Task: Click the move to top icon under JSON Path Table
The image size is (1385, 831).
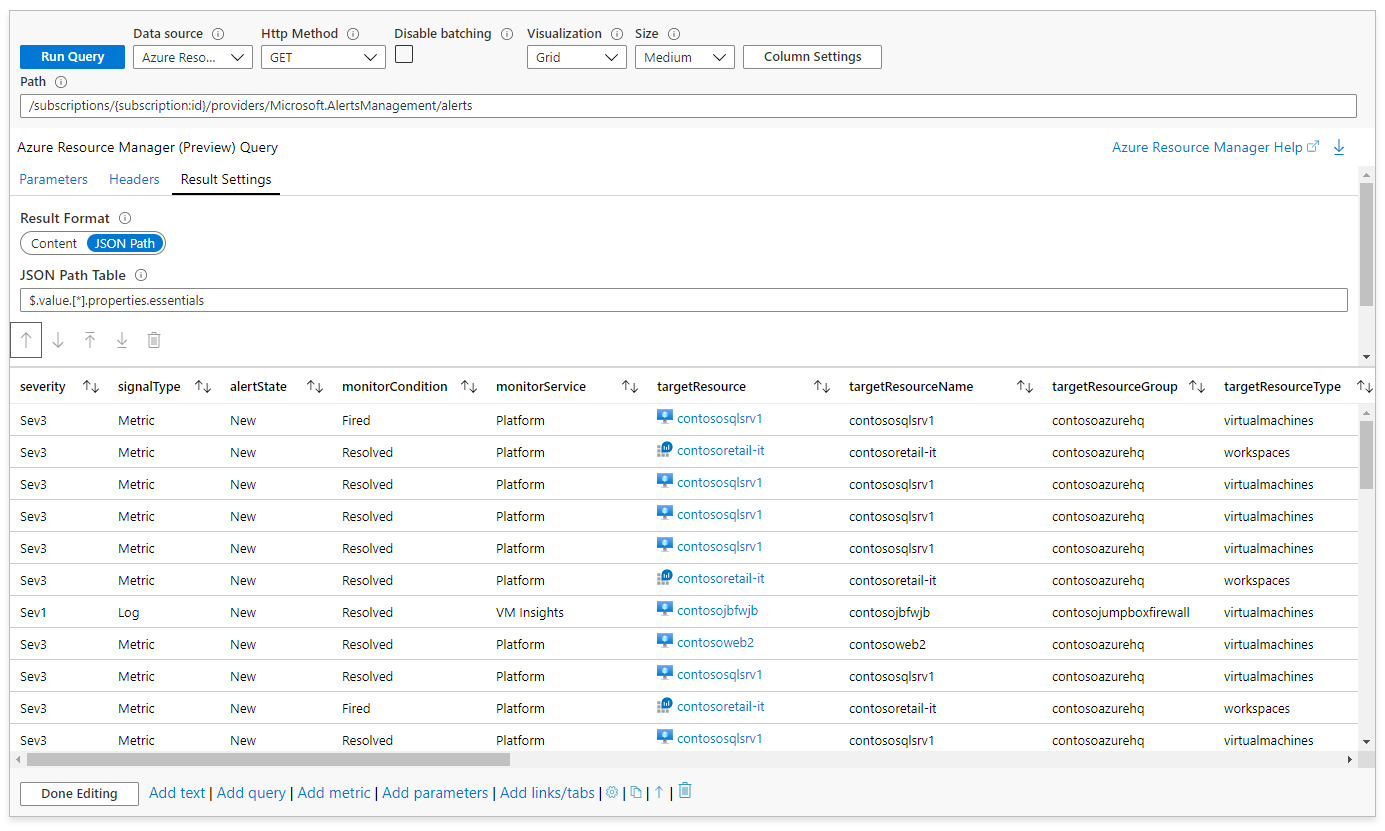Action: click(90, 340)
